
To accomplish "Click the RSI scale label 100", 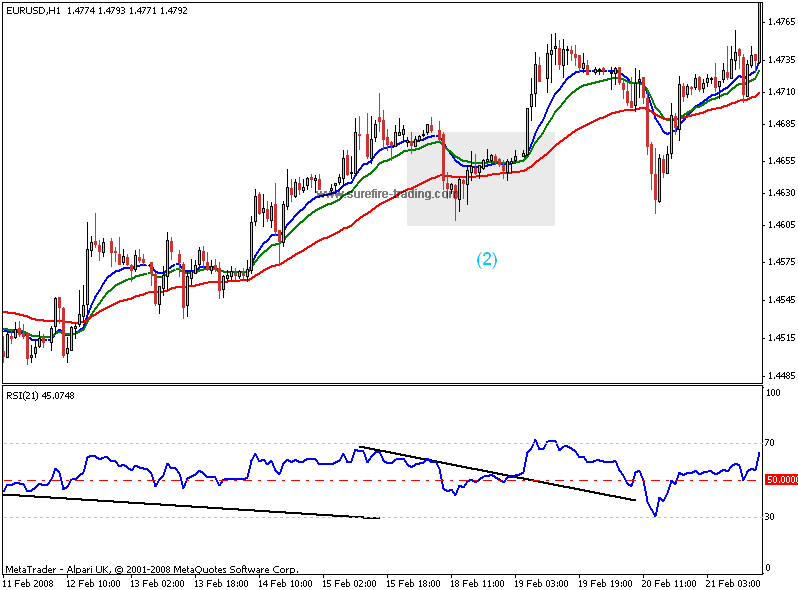I will pyautogui.click(x=773, y=392).
